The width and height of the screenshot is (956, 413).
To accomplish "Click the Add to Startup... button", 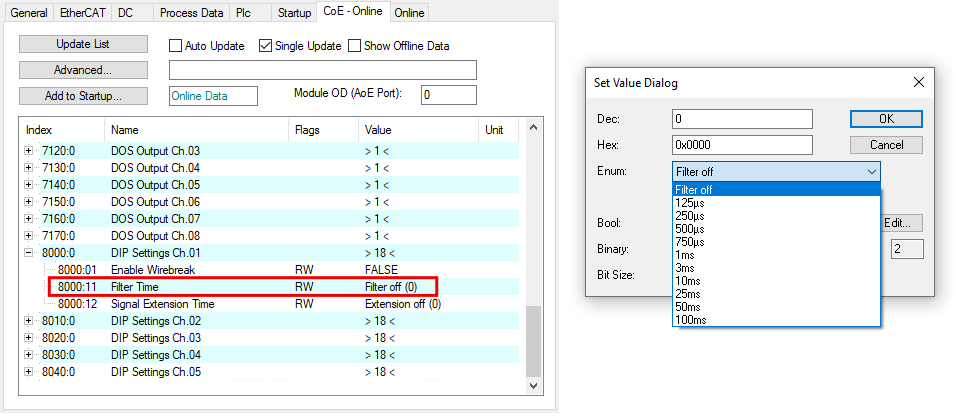I will click(x=83, y=96).
